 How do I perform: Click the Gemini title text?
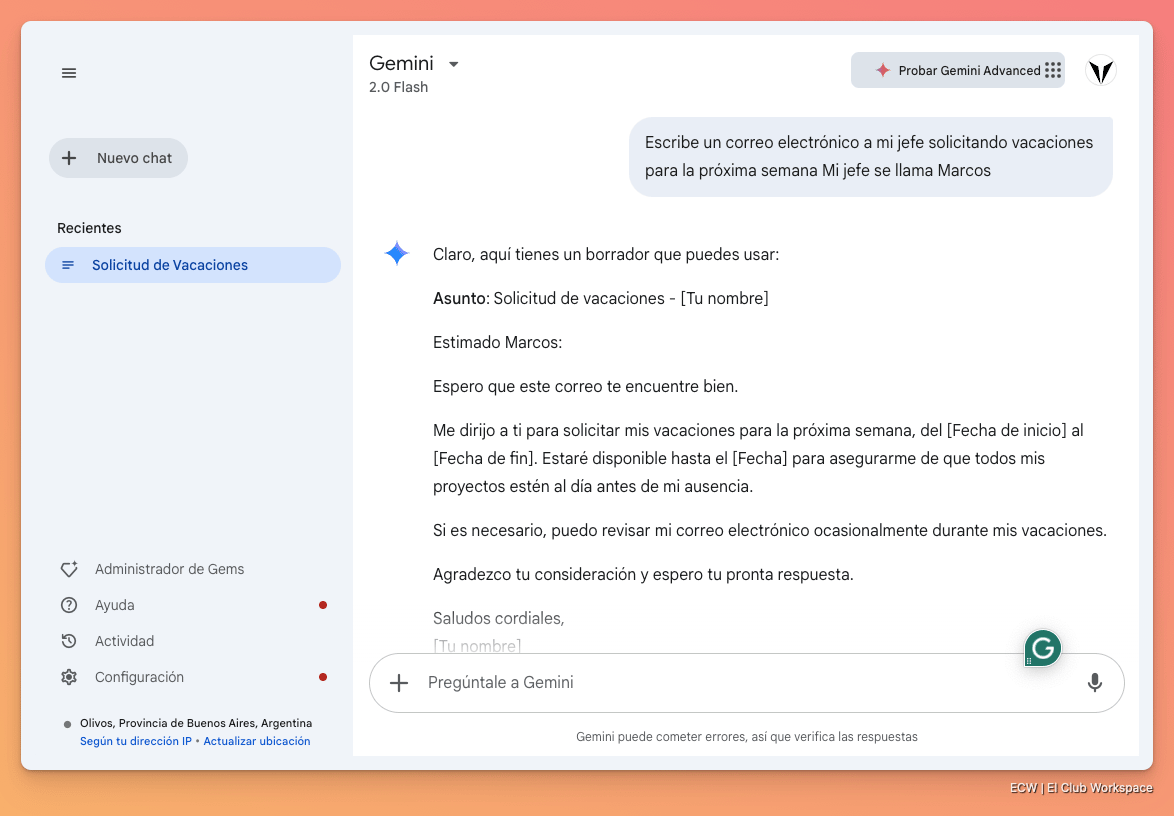pos(401,63)
